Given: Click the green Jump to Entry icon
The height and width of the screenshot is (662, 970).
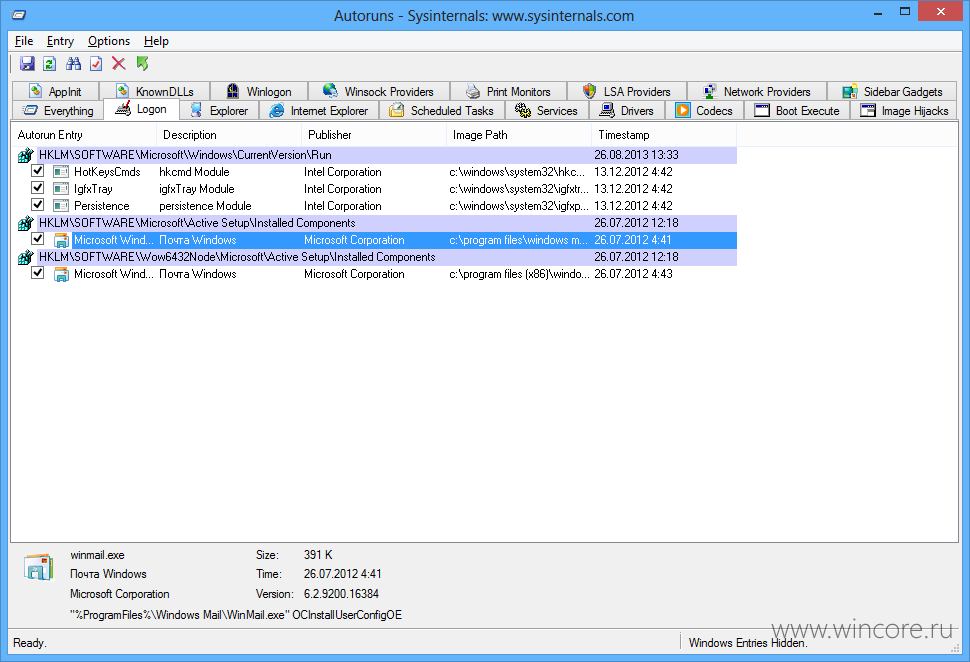Looking at the screenshot, I should point(142,63).
